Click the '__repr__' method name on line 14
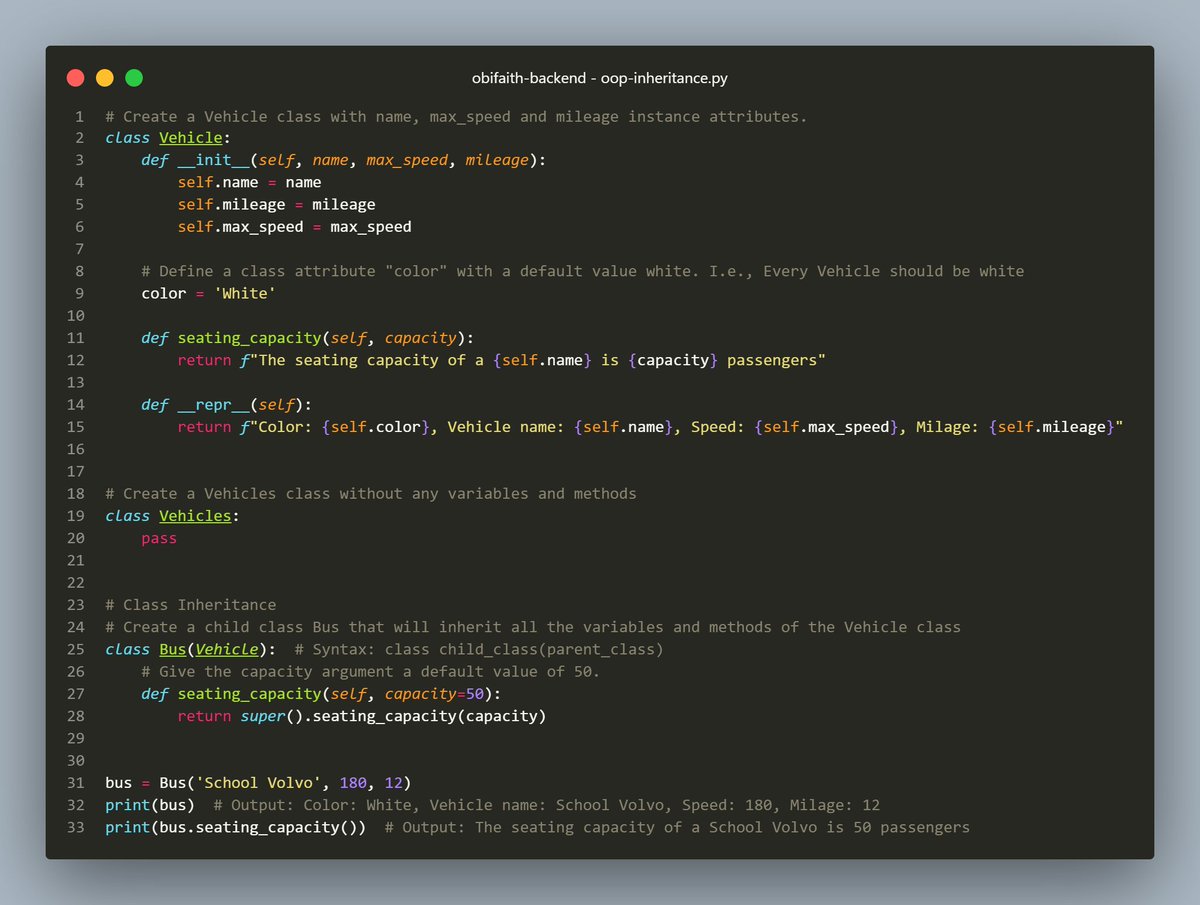This screenshot has width=1200, height=905. pyautogui.click(x=213, y=405)
